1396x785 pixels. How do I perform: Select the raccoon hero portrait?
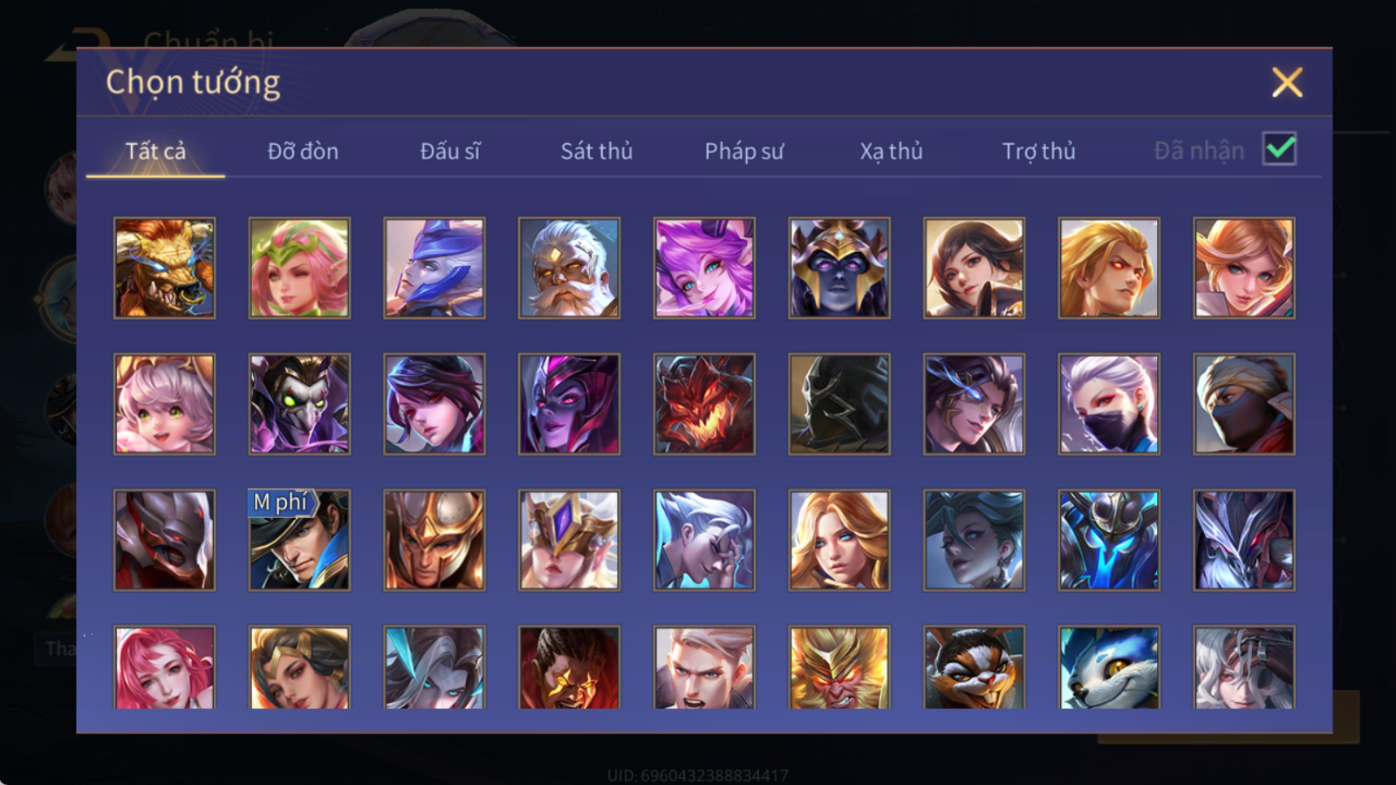coord(974,668)
